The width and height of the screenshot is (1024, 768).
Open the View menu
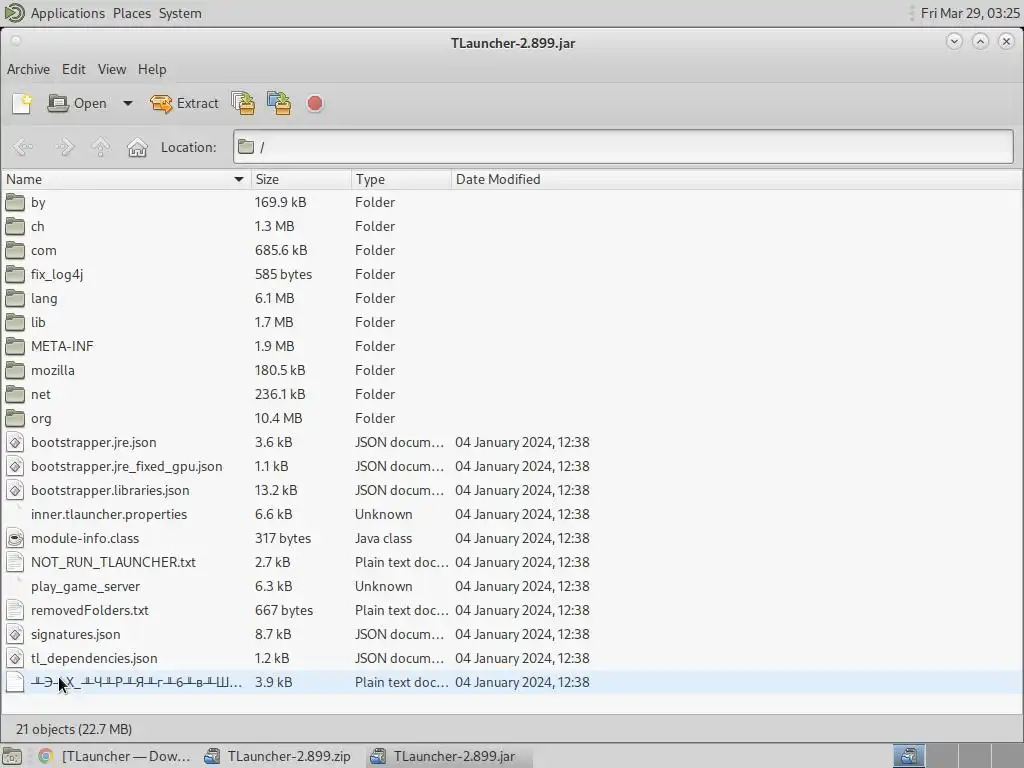click(112, 69)
